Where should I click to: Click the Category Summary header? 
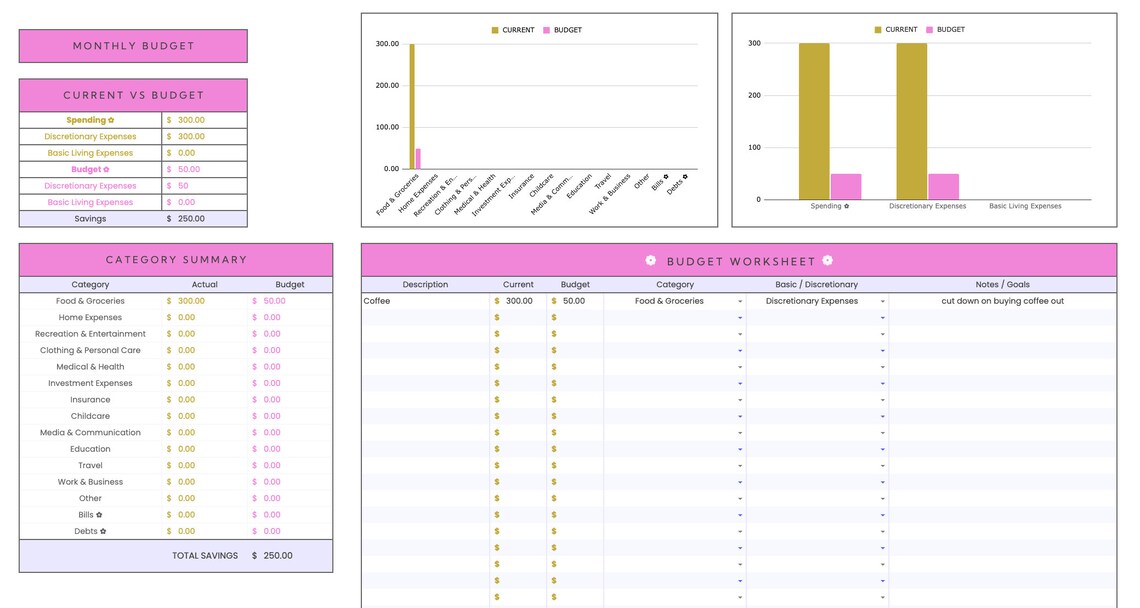tap(175, 259)
